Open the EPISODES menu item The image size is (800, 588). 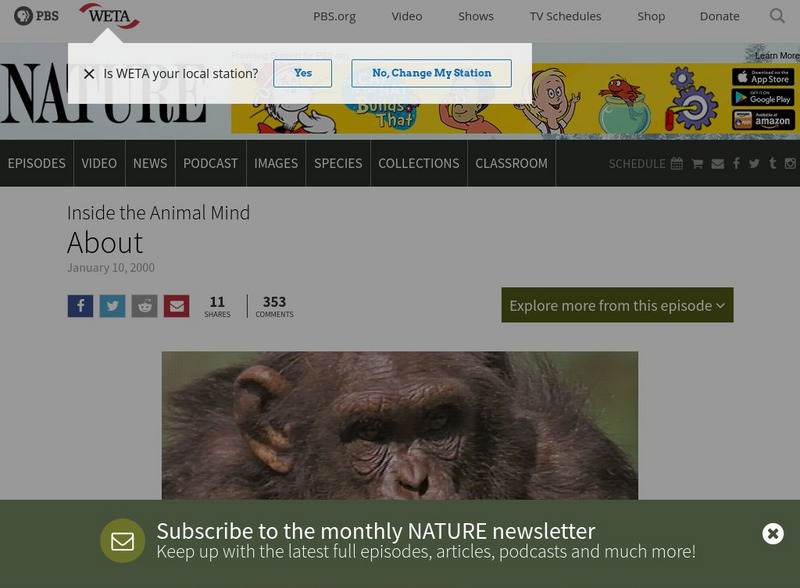[37, 163]
